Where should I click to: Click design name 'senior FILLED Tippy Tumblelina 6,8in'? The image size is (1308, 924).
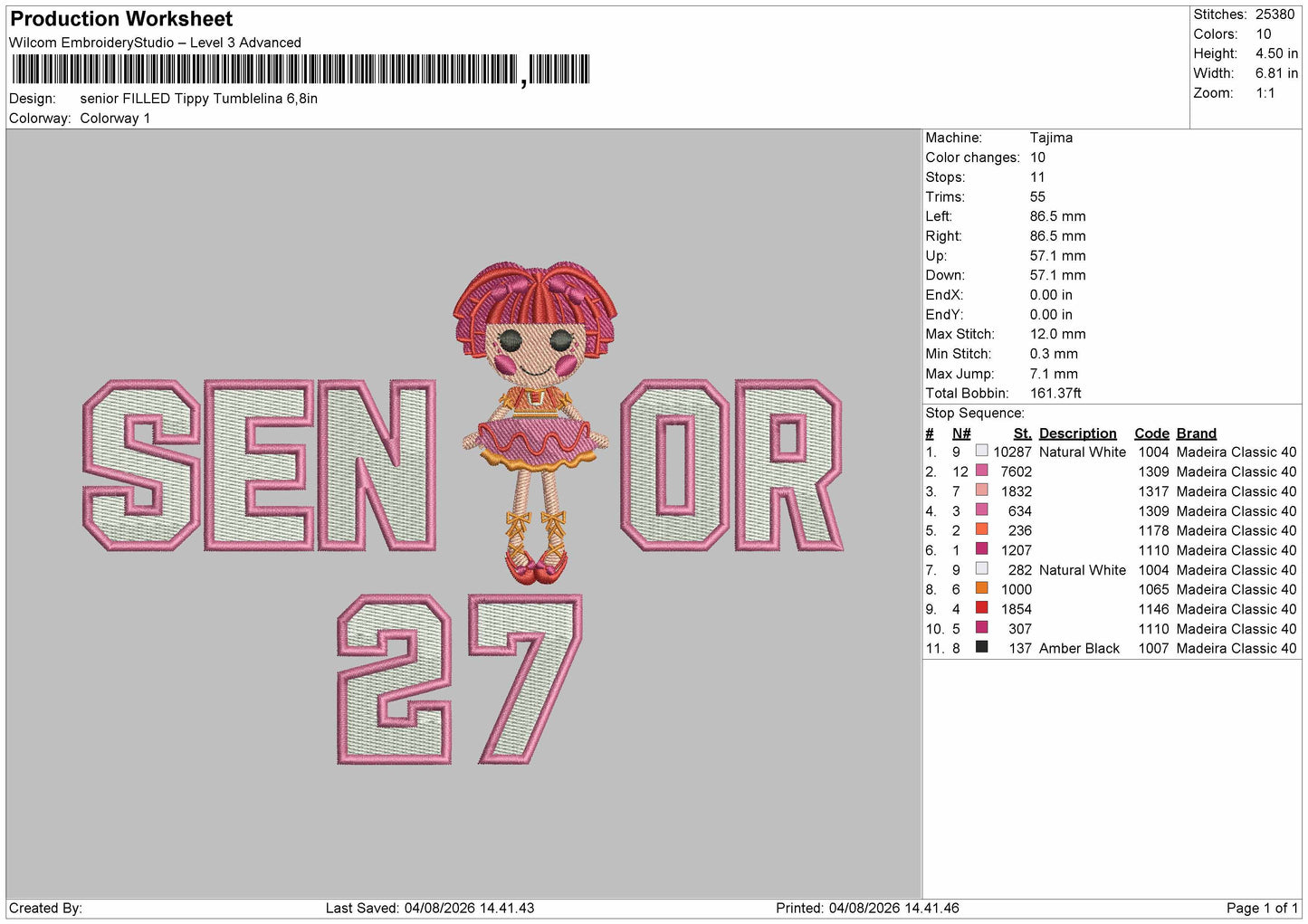click(198, 99)
